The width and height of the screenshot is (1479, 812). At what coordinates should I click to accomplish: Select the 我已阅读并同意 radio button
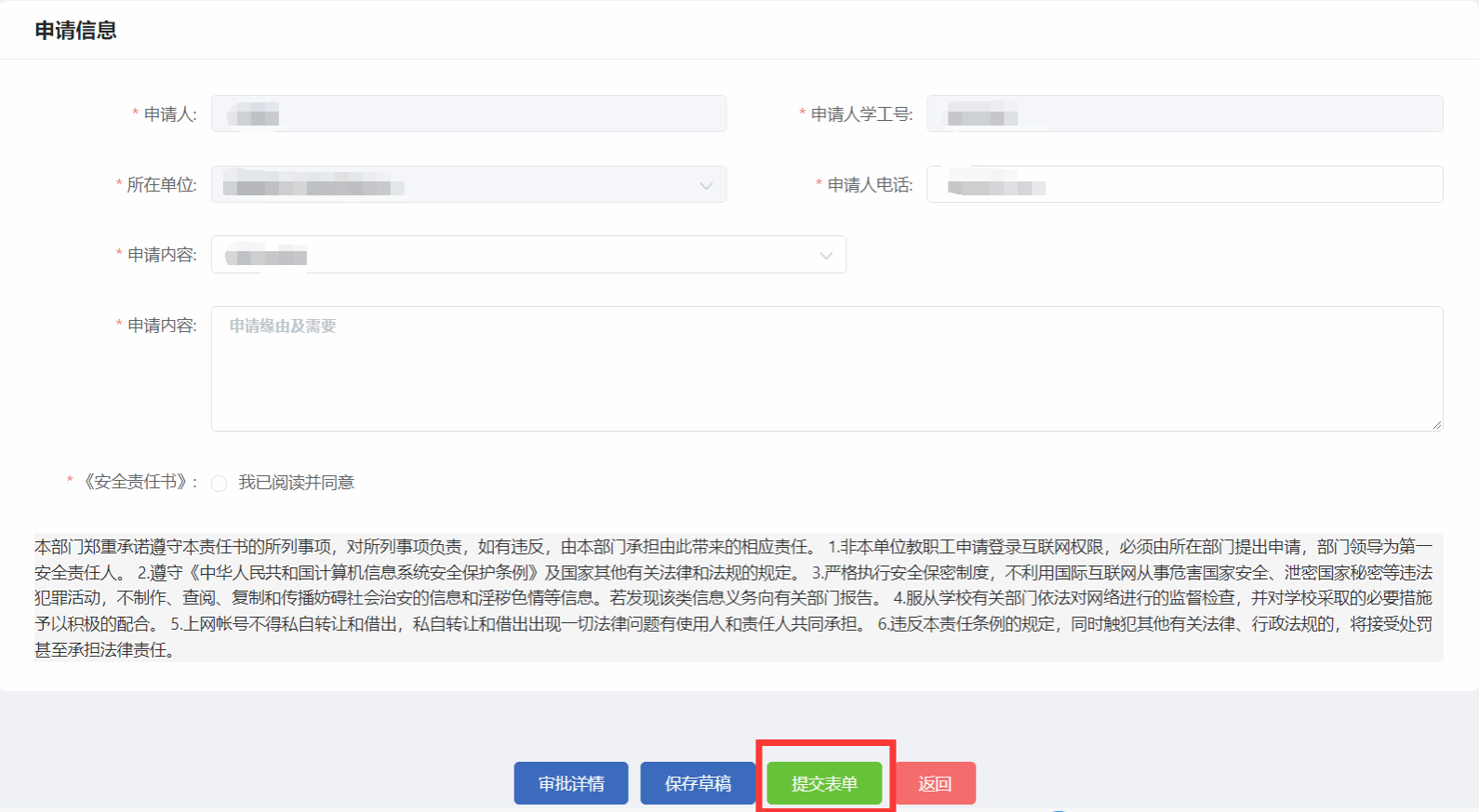point(220,484)
